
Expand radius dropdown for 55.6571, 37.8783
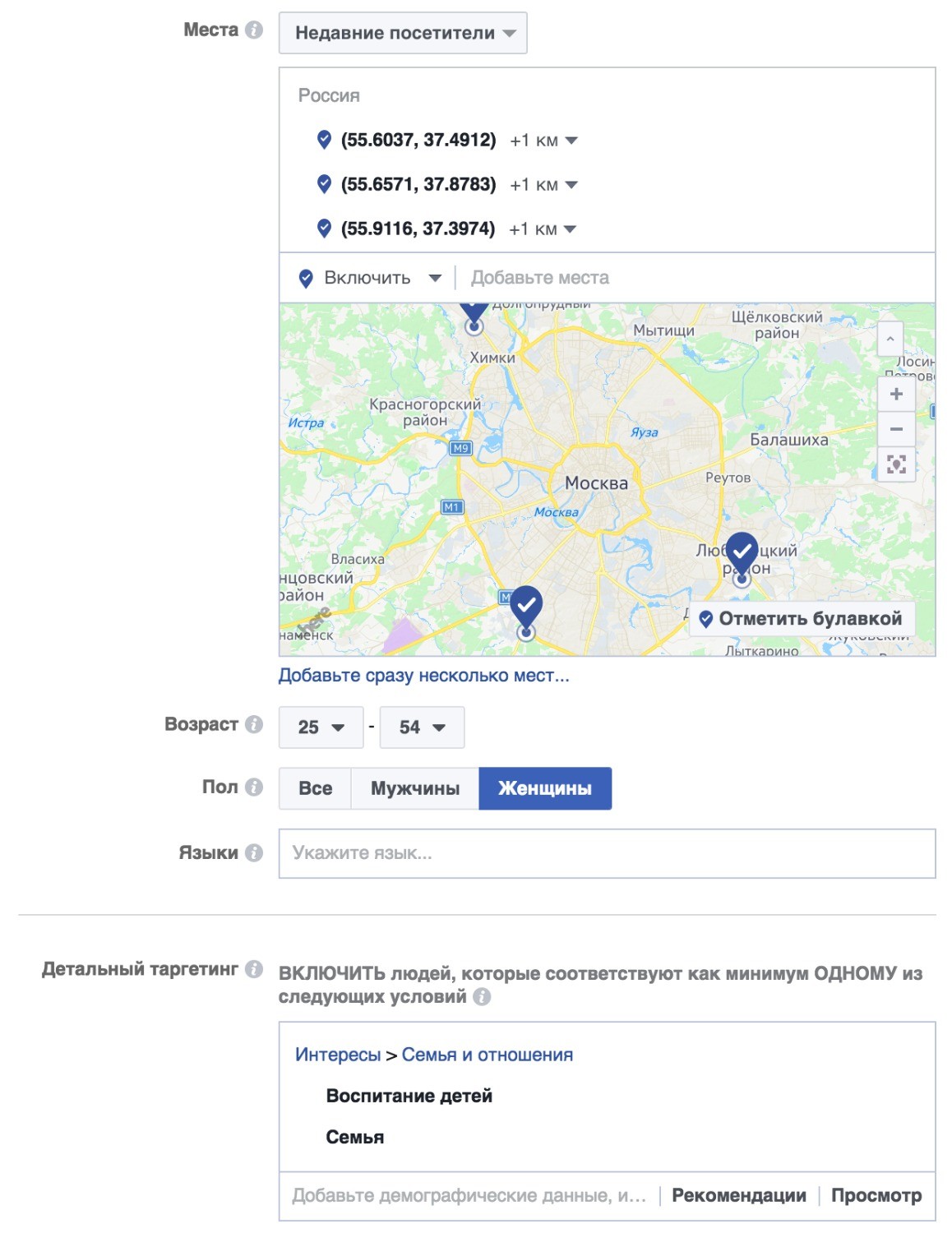tap(571, 185)
